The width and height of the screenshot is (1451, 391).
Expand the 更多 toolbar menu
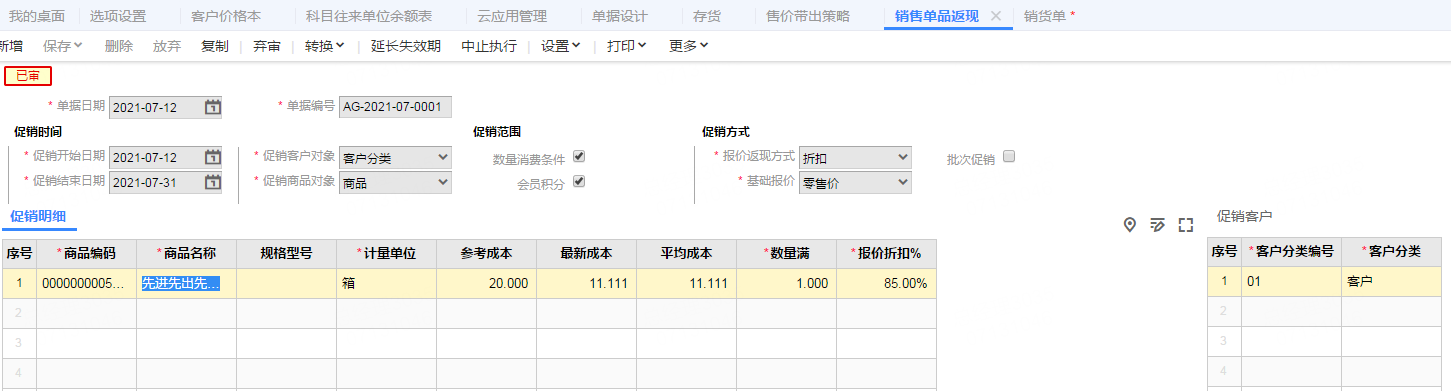click(689, 46)
